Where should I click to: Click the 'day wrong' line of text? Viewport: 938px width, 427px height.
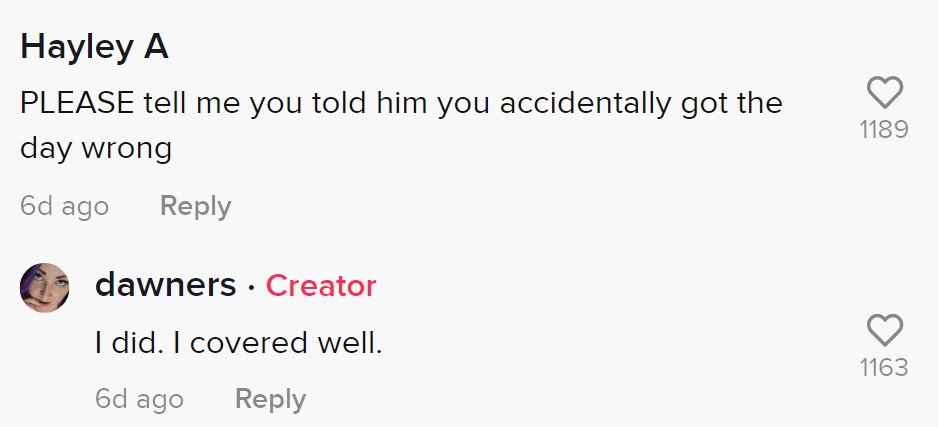point(96,148)
